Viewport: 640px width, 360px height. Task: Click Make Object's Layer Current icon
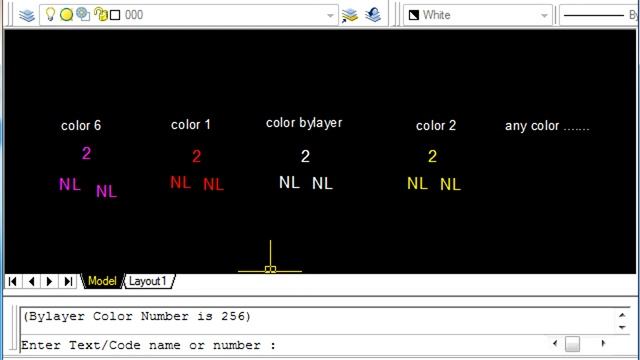coord(350,16)
